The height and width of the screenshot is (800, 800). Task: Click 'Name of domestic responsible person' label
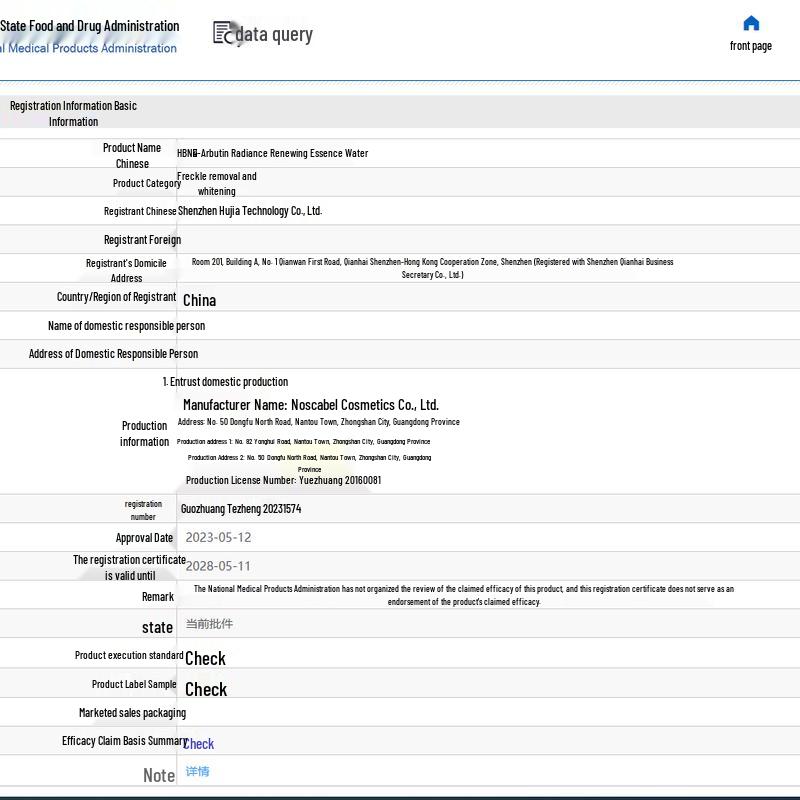[127, 326]
